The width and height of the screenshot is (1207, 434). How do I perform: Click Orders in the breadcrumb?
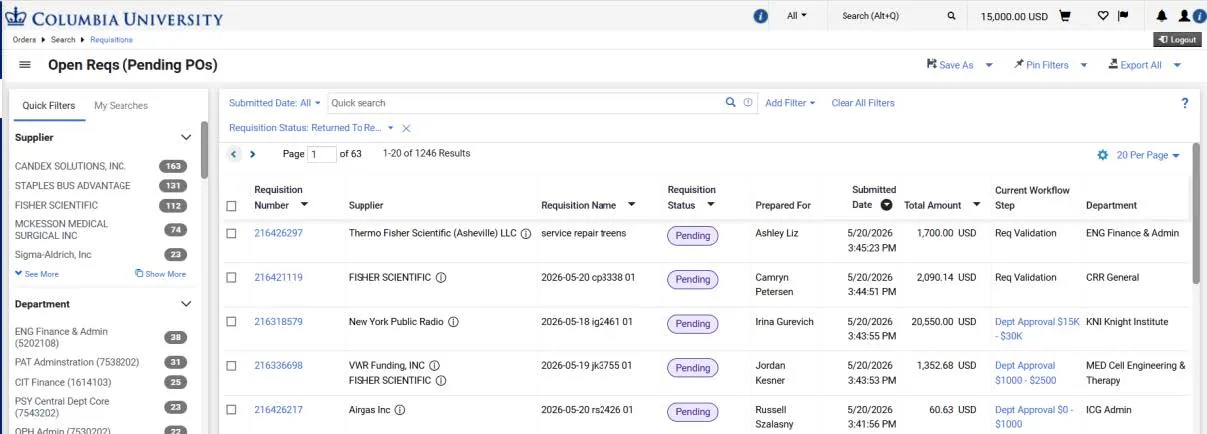[25, 40]
